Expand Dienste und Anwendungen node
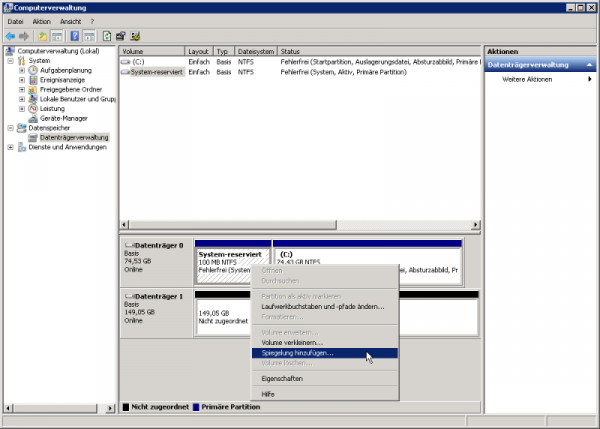This screenshot has height=429, width=600. 11,147
